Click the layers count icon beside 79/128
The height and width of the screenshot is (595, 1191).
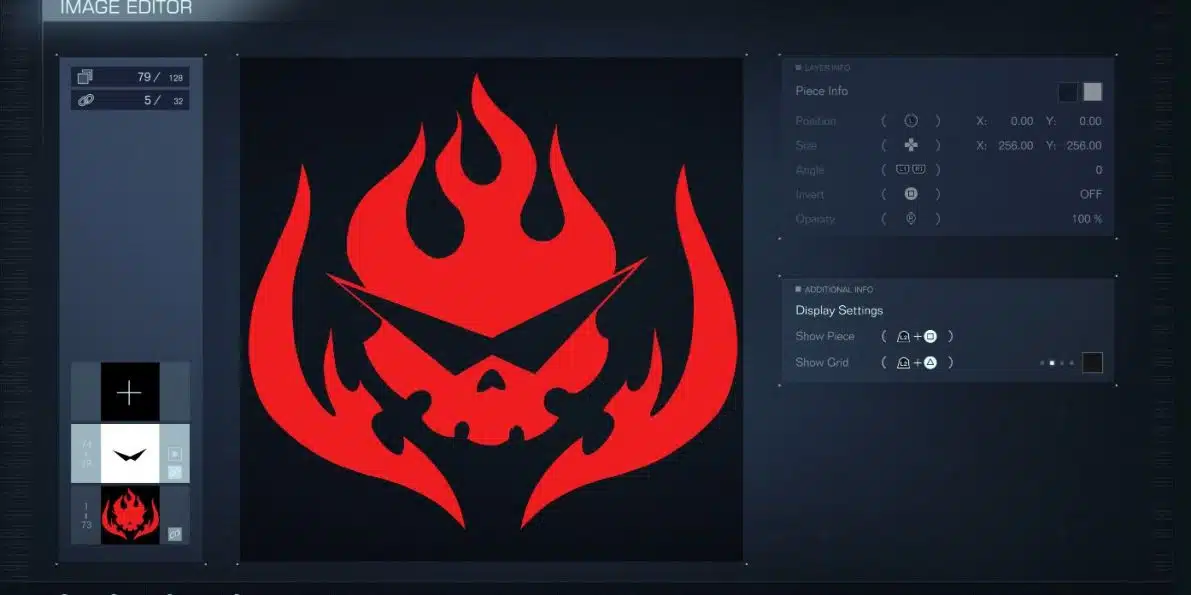(85, 77)
